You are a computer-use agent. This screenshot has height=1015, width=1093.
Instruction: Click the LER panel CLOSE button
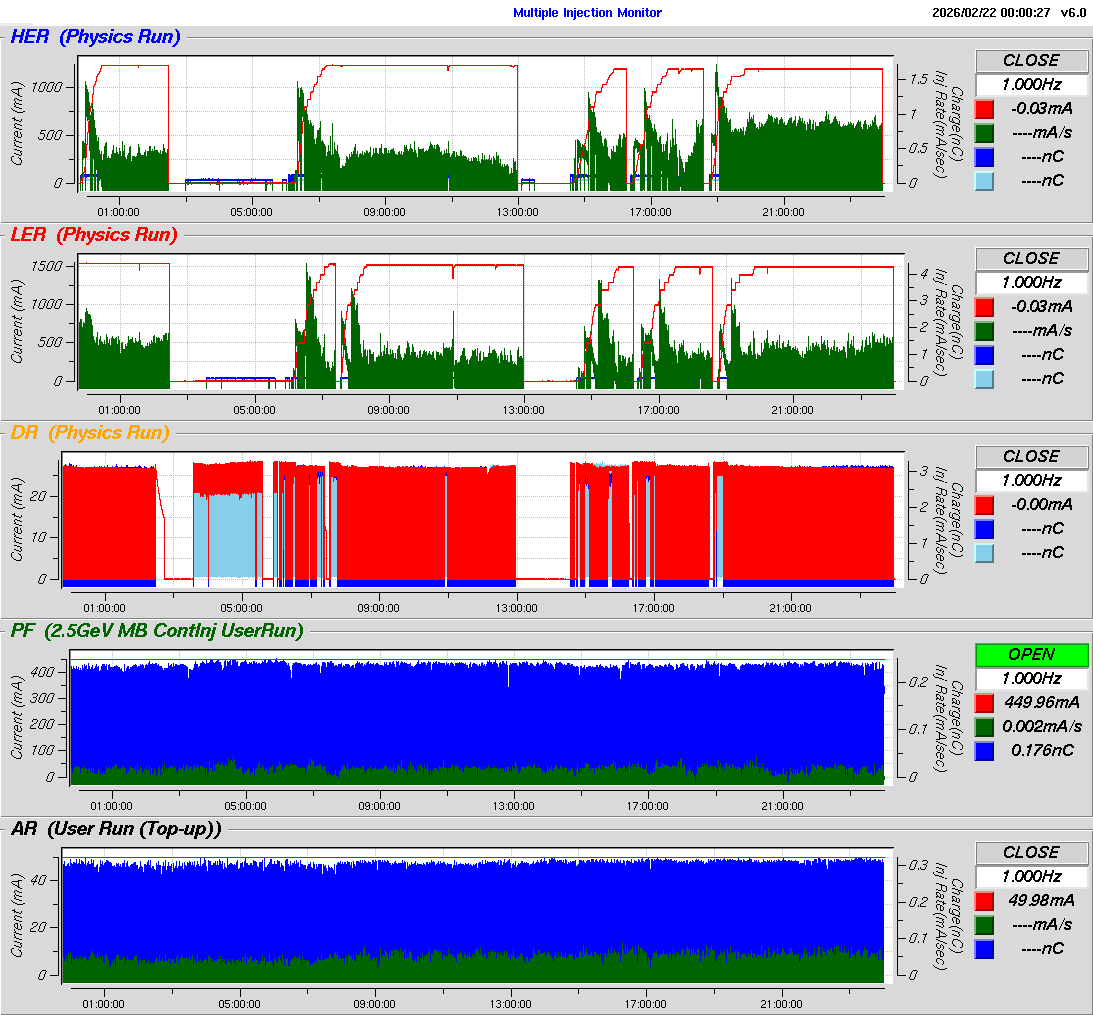click(x=1031, y=258)
